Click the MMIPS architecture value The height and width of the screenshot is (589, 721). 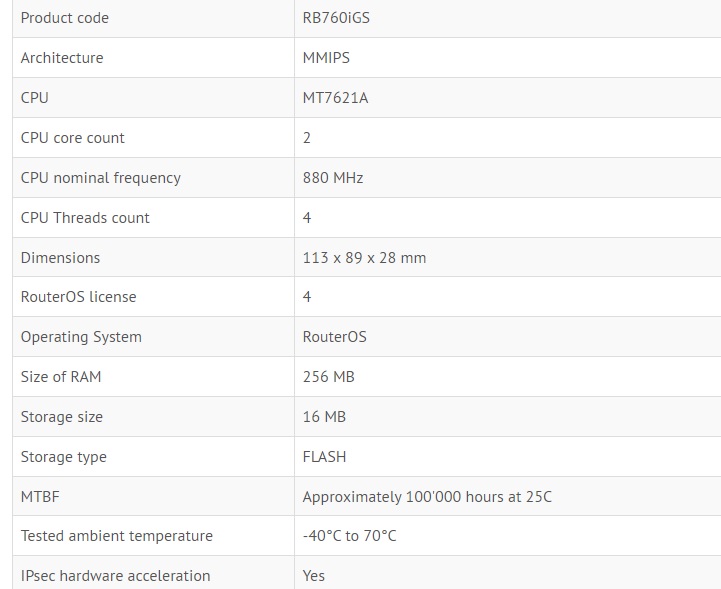pos(326,58)
